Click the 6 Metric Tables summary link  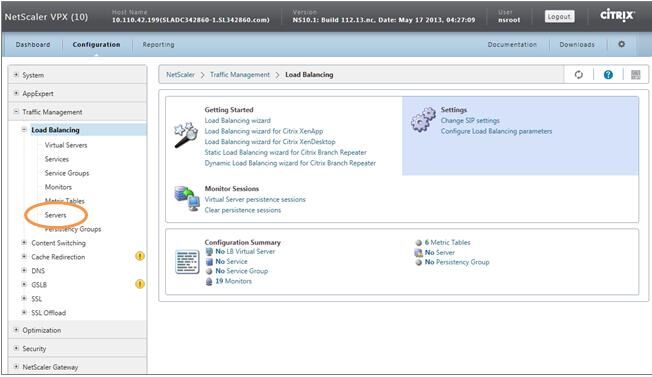coord(447,242)
